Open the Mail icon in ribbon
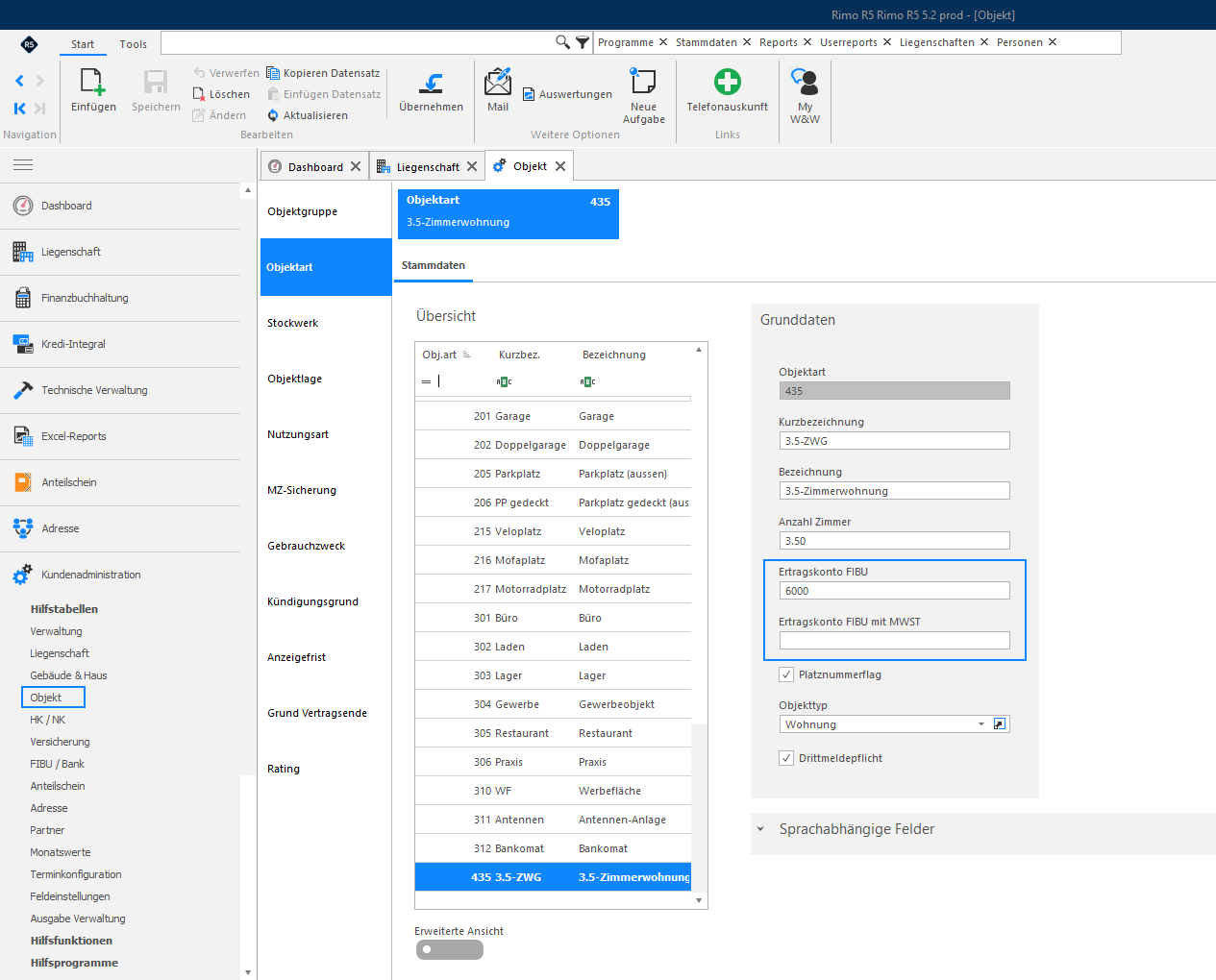Viewport: 1216px width, 980px height. click(498, 82)
